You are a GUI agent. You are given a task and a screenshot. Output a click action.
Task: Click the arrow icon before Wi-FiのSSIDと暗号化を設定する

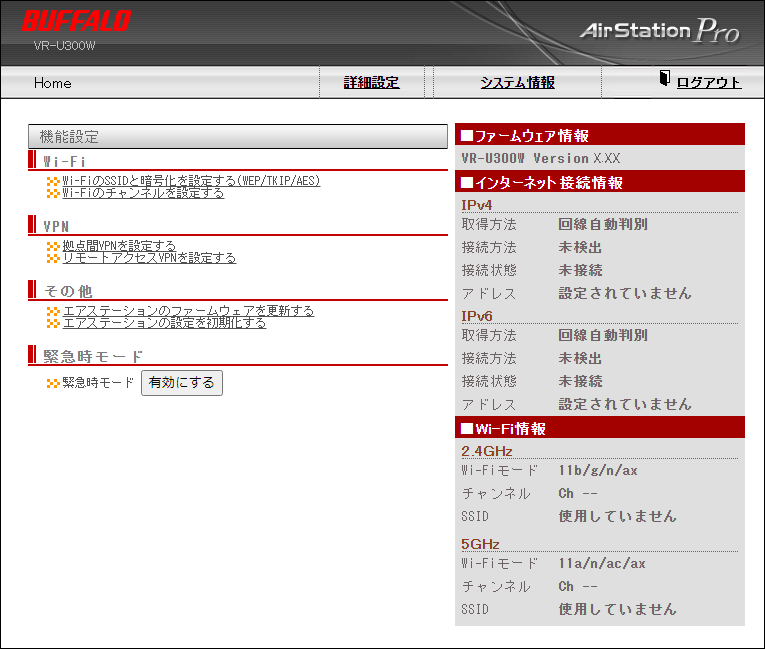[54, 181]
